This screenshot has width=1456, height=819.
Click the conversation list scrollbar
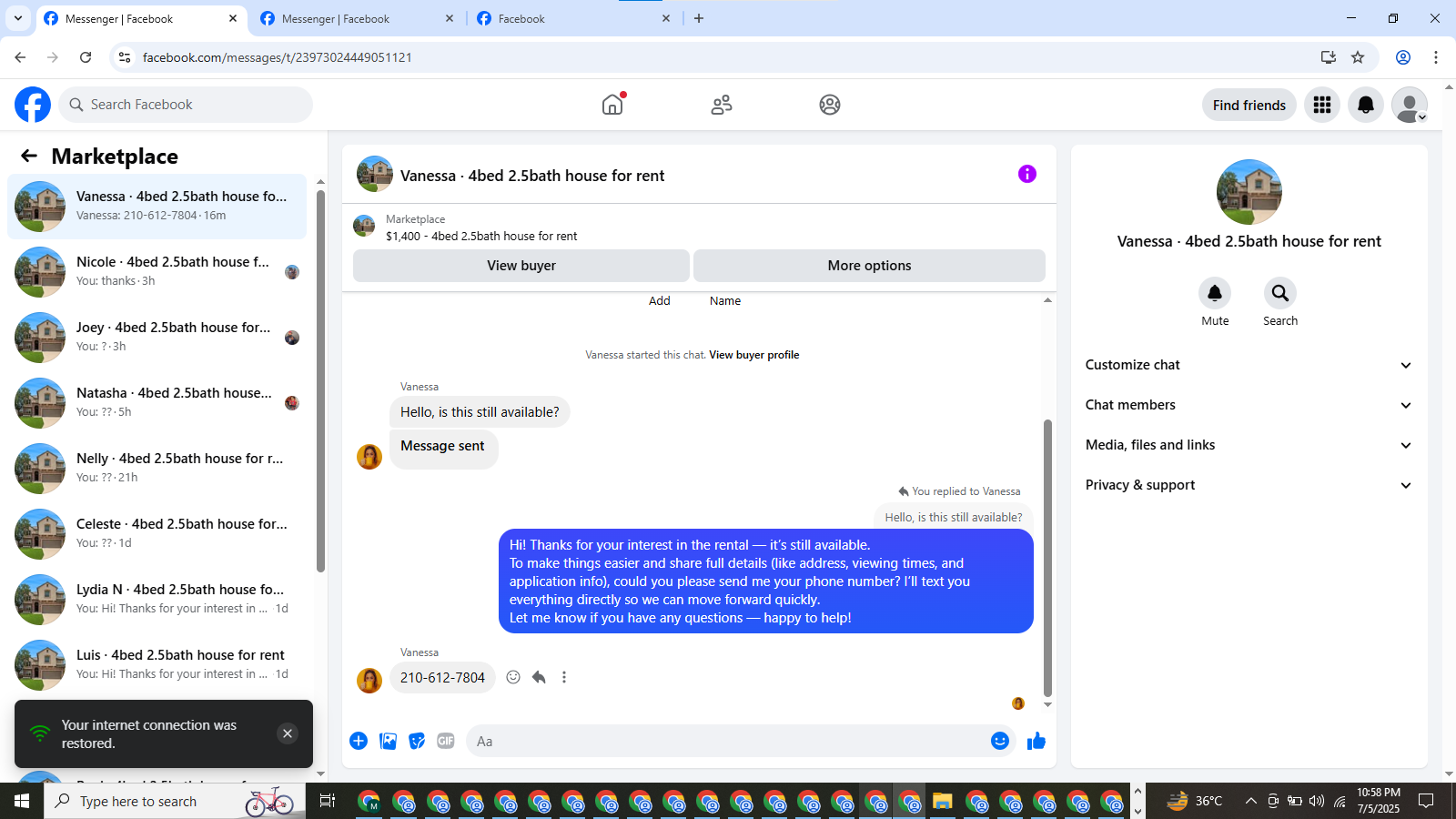click(320, 380)
